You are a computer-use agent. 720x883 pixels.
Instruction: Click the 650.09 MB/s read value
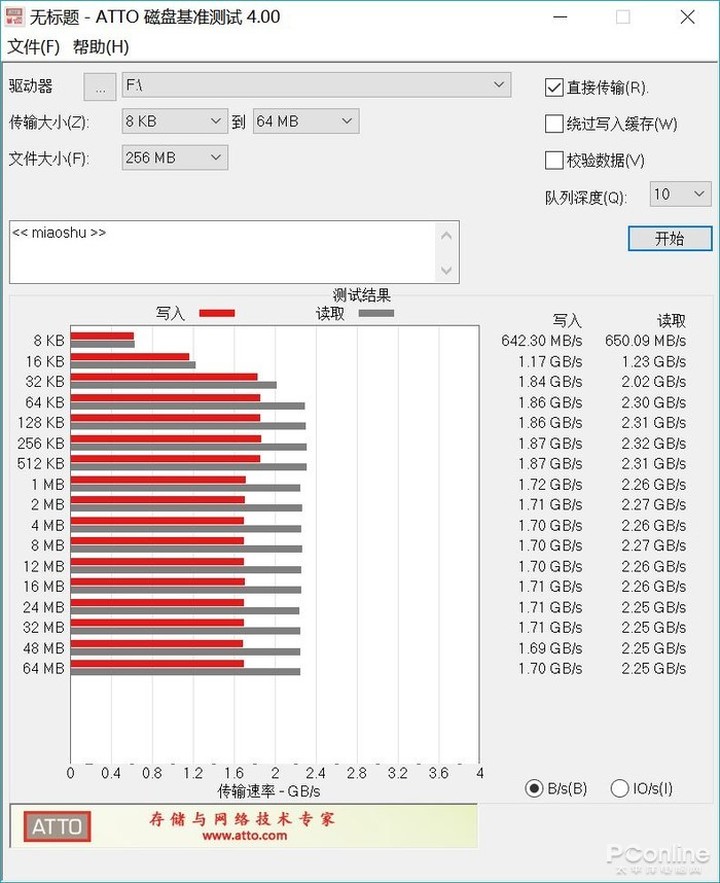pyautogui.click(x=645, y=341)
